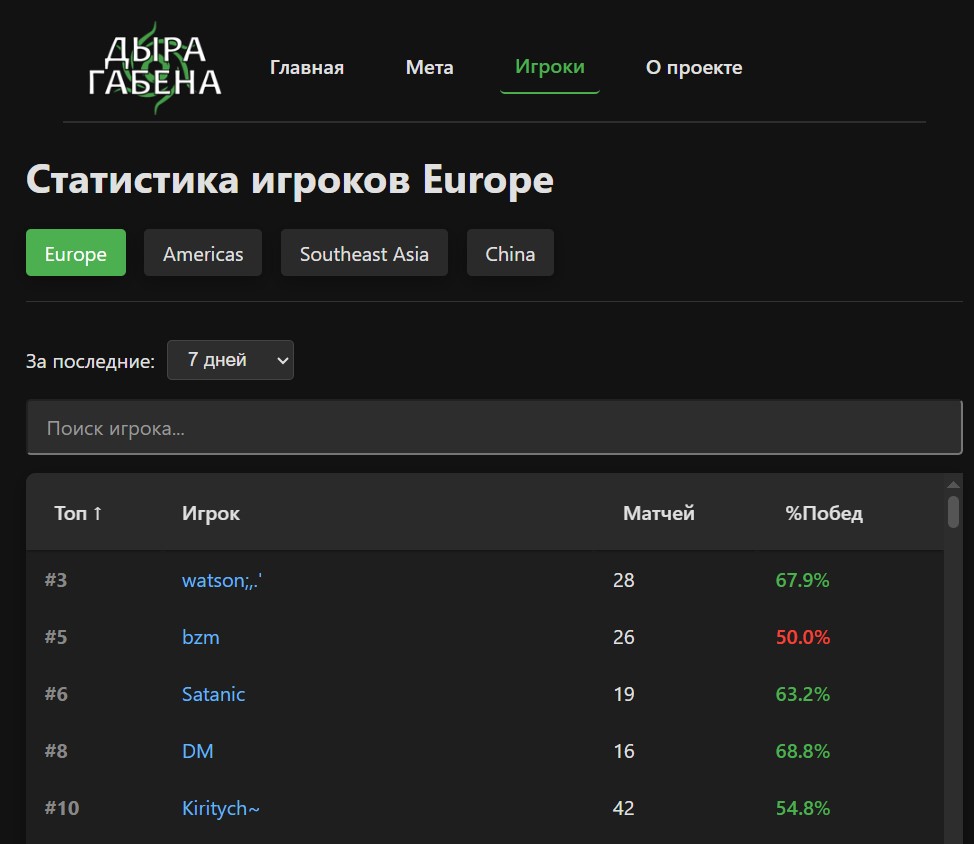The height and width of the screenshot is (844, 974).
Task: Open the DM player profile
Action: click(197, 751)
